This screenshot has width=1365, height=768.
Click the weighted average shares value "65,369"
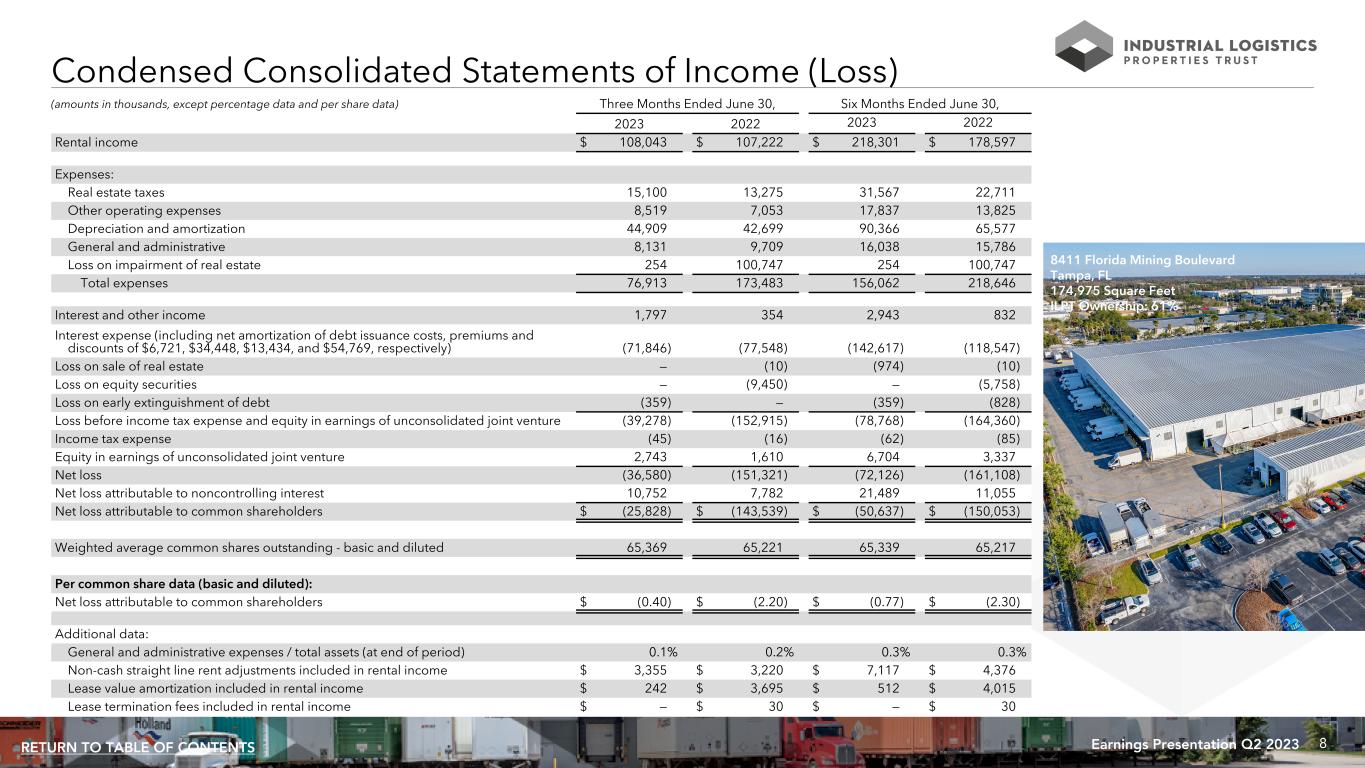coord(649,547)
